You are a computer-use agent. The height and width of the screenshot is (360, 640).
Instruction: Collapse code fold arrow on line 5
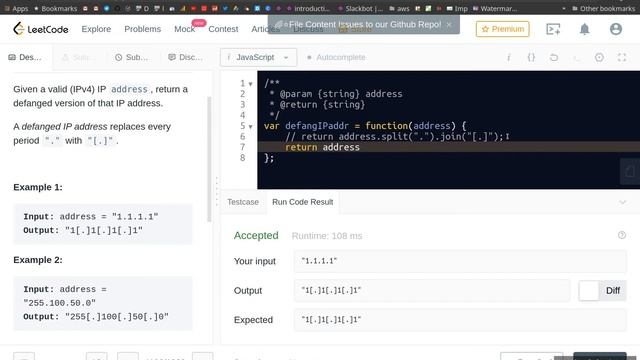click(251, 127)
